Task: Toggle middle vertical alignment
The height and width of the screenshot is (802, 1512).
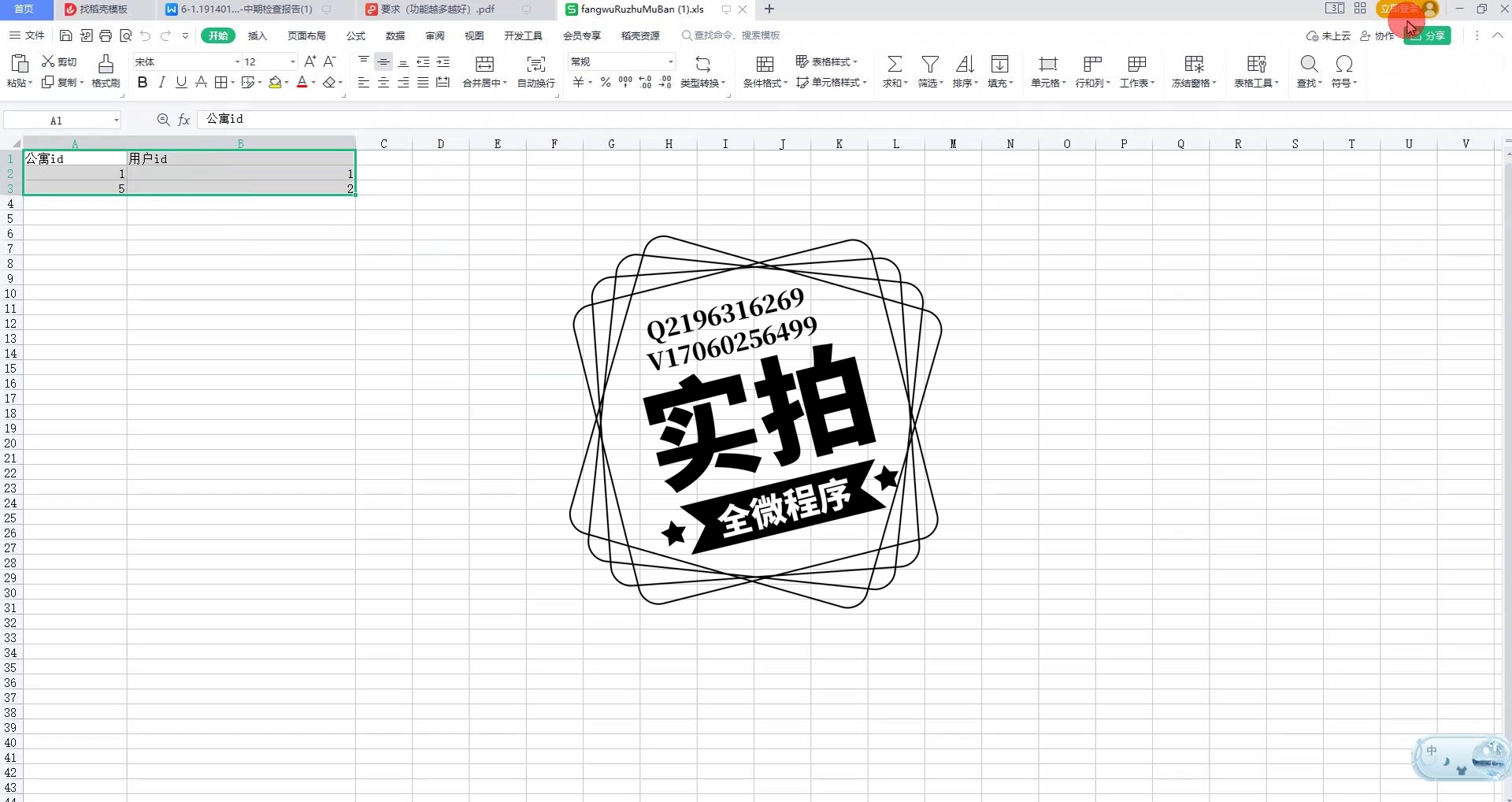Action: (384, 61)
